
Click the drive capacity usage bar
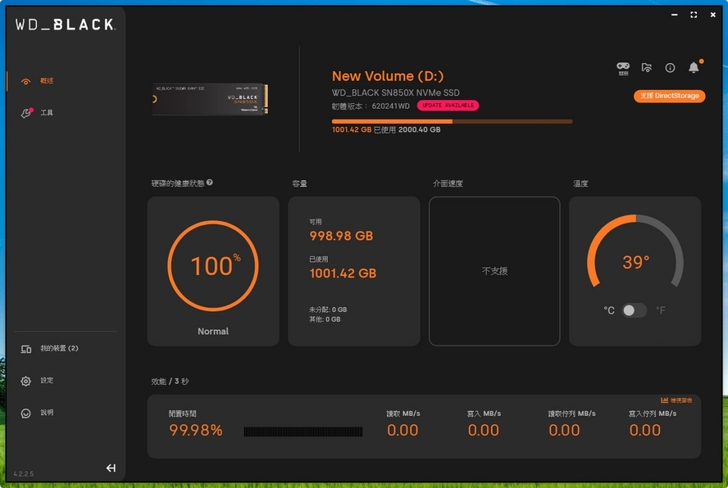point(452,121)
